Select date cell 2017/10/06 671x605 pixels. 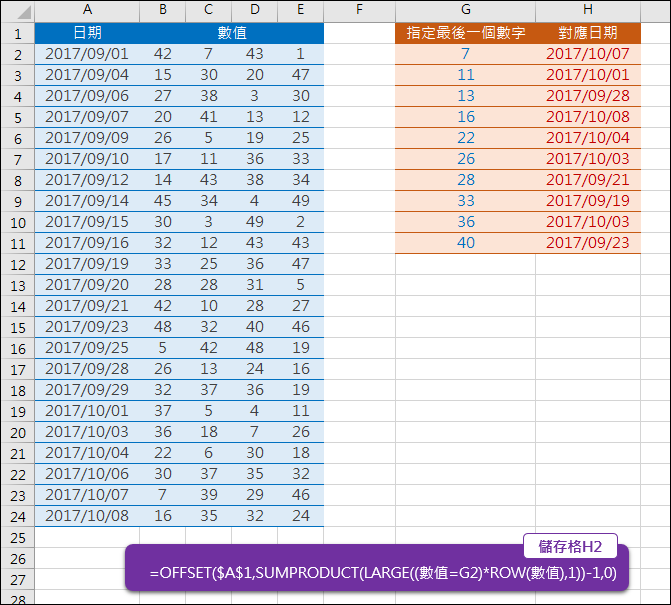tap(87, 474)
